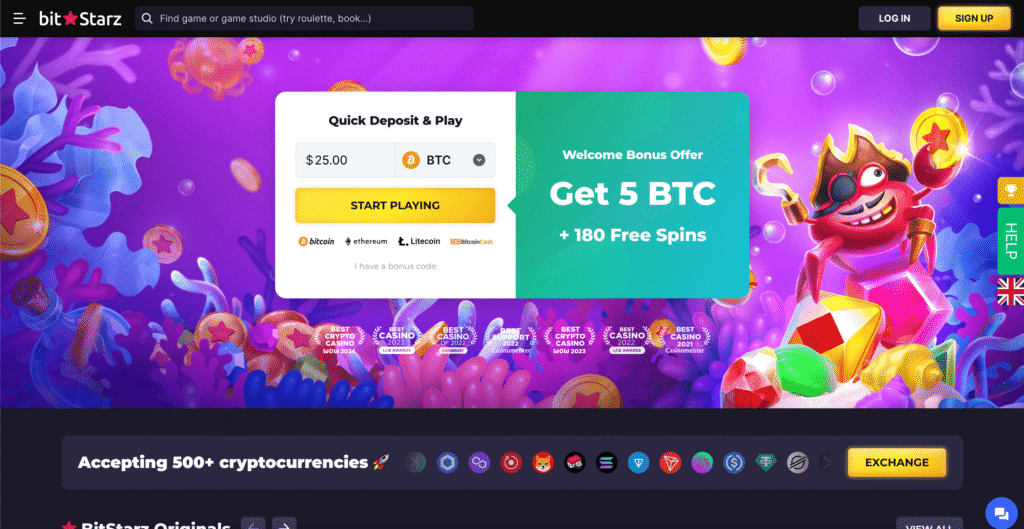This screenshot has width=1024, height=529.
Task: Click the Tron coin icon
Action: coord(670,462)
